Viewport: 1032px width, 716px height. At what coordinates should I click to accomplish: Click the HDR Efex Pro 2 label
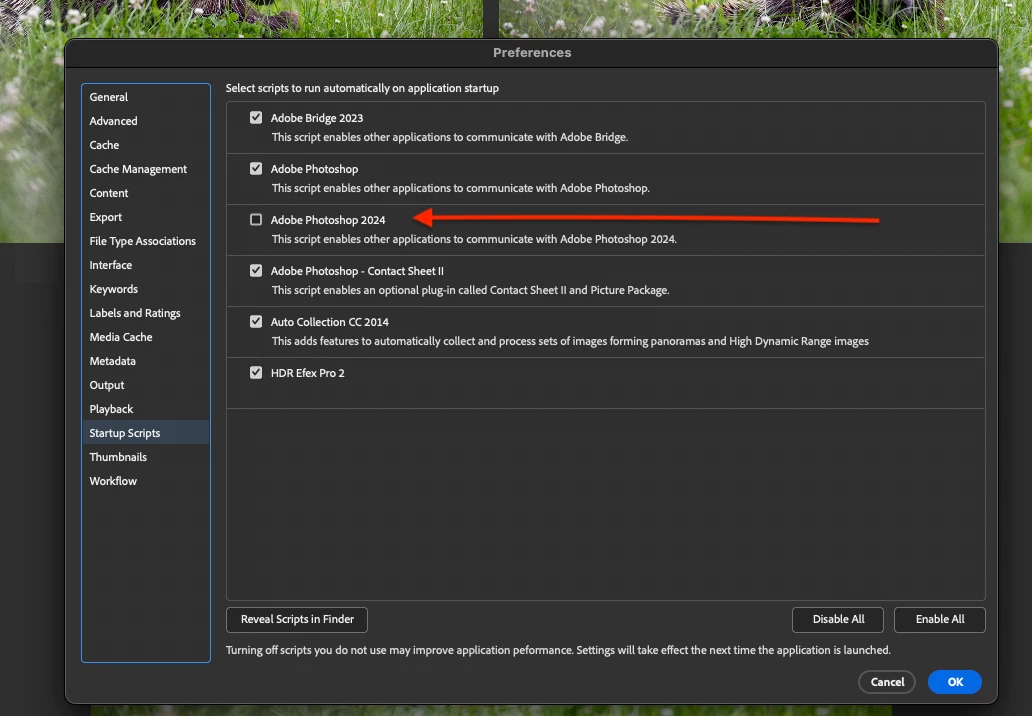tap(307, 372)
